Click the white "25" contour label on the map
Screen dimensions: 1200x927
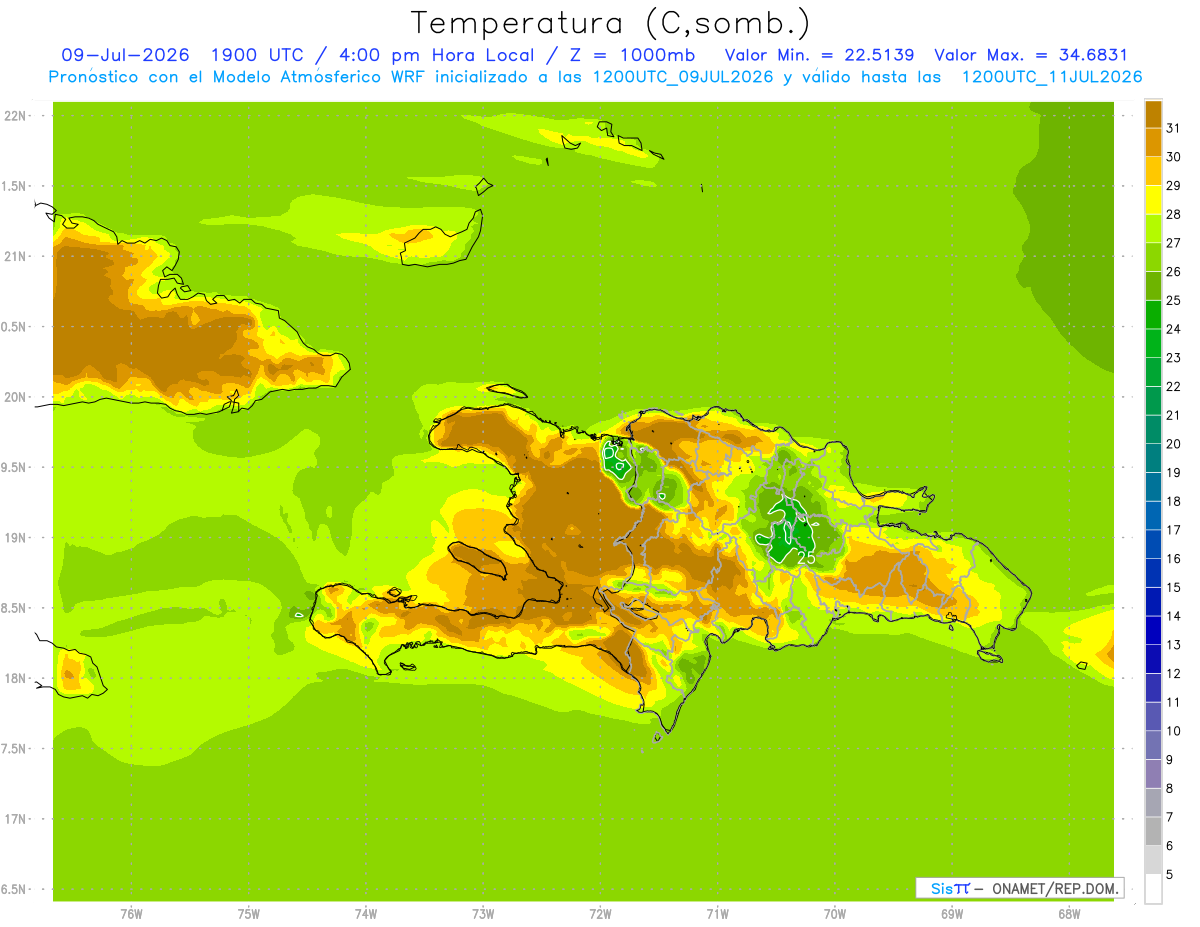click(x=806, y=558)
